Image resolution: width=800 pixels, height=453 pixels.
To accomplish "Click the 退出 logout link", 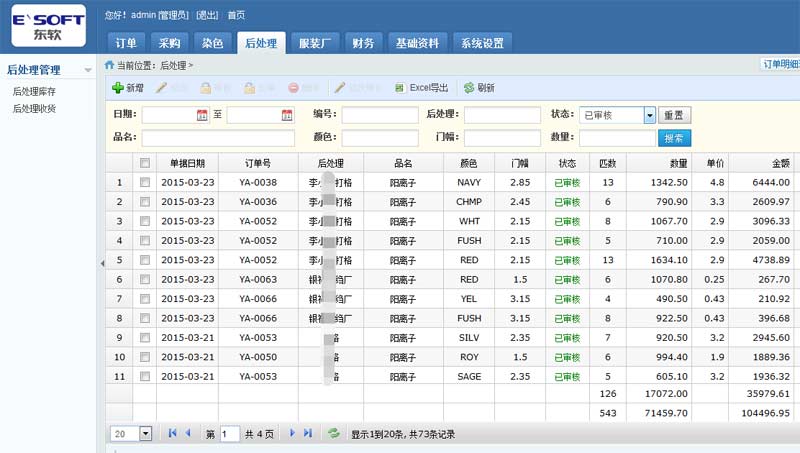I will point(208,15).
